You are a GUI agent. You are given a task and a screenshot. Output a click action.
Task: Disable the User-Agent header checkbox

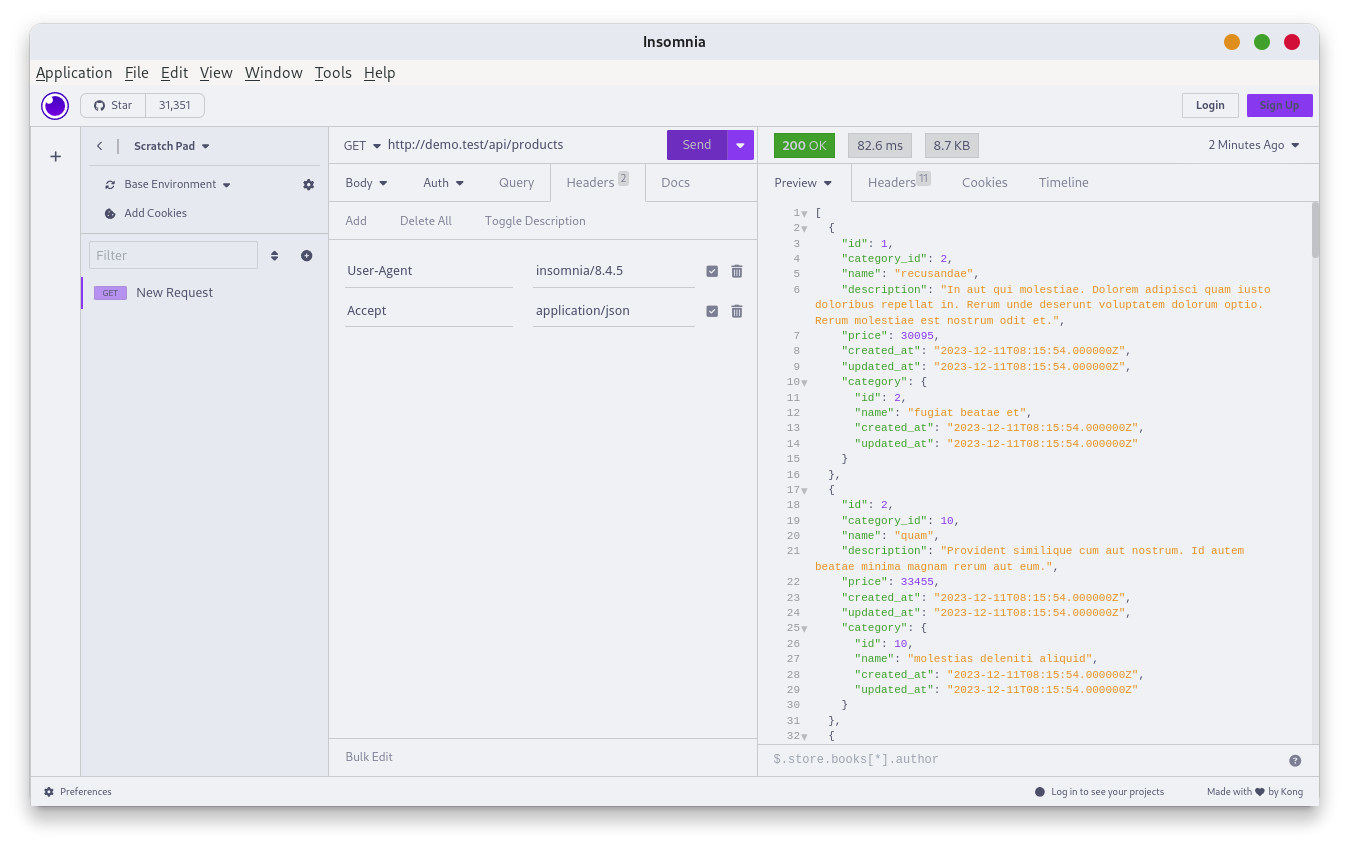click(x=712, y=271)
